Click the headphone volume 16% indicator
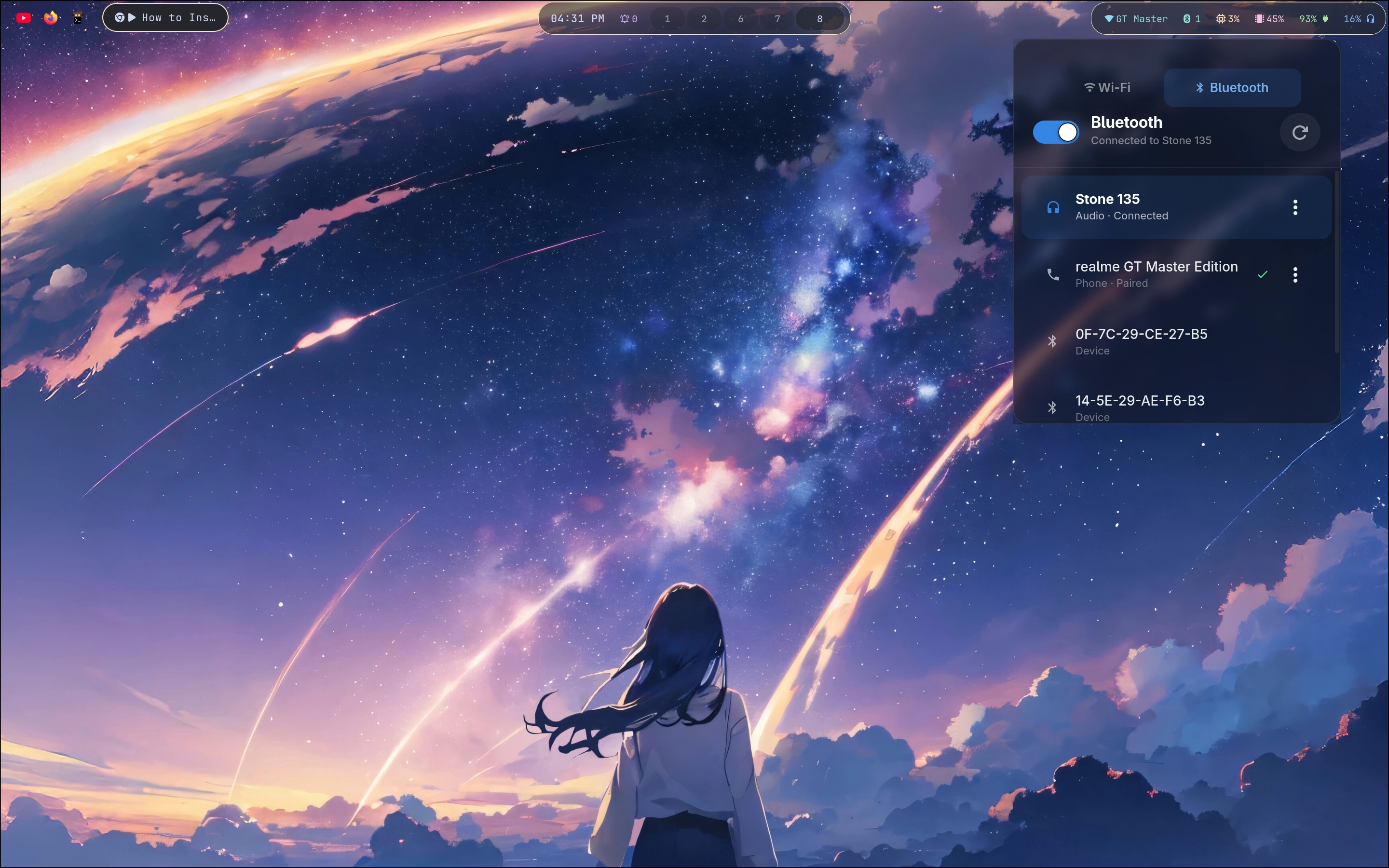The width and height of the screenshot is (1389, 868). [1358, 18]
